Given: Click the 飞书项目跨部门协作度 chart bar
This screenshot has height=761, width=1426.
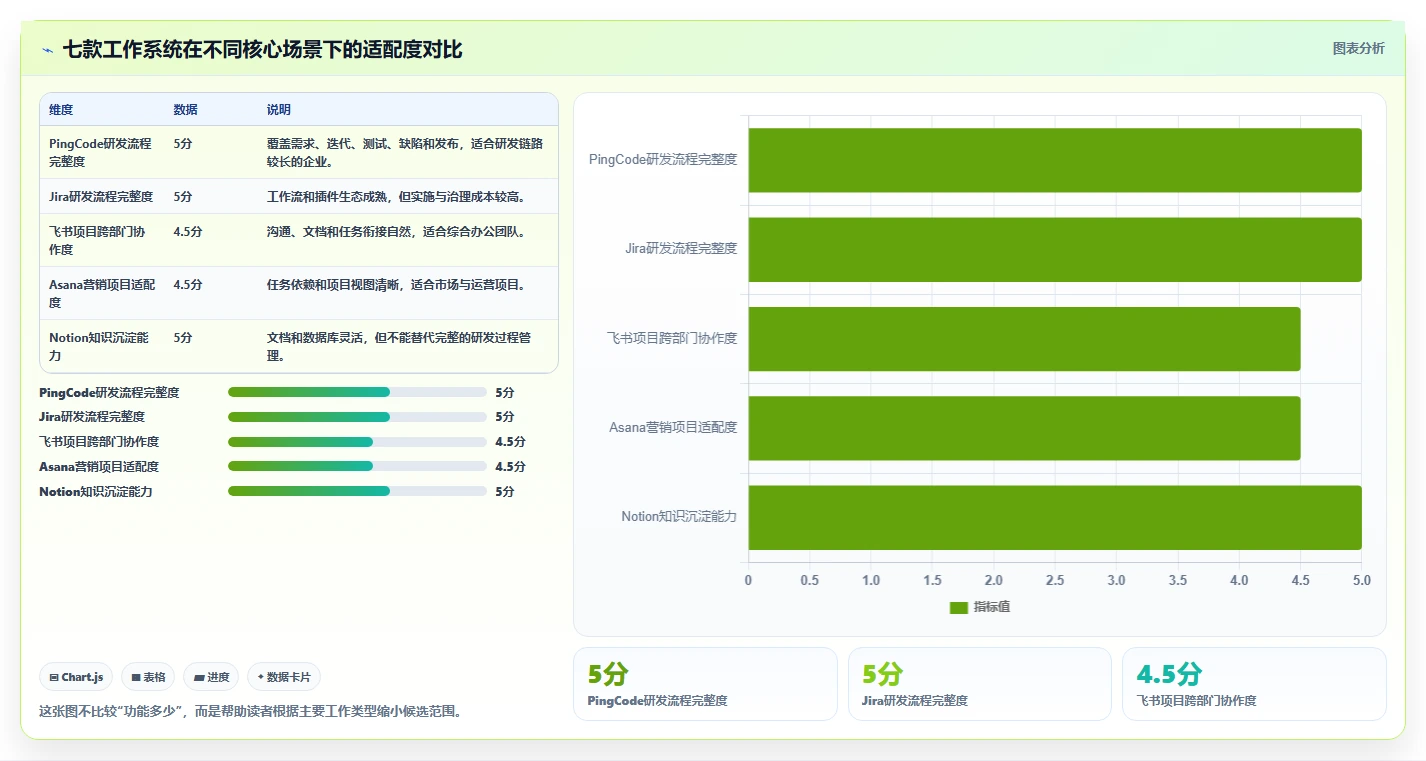Looking at the screenshot, I should (1024, 339).
